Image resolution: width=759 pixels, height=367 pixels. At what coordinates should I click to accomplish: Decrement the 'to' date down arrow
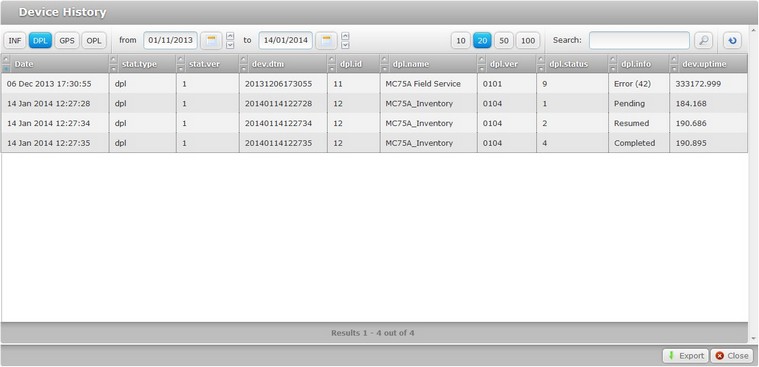pos(345,45)
